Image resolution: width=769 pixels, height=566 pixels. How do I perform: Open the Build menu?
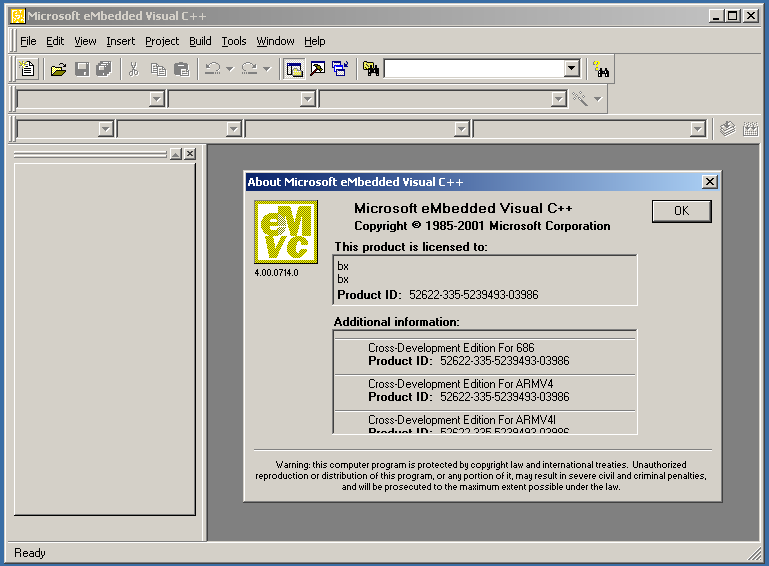(x=200, y=41)
